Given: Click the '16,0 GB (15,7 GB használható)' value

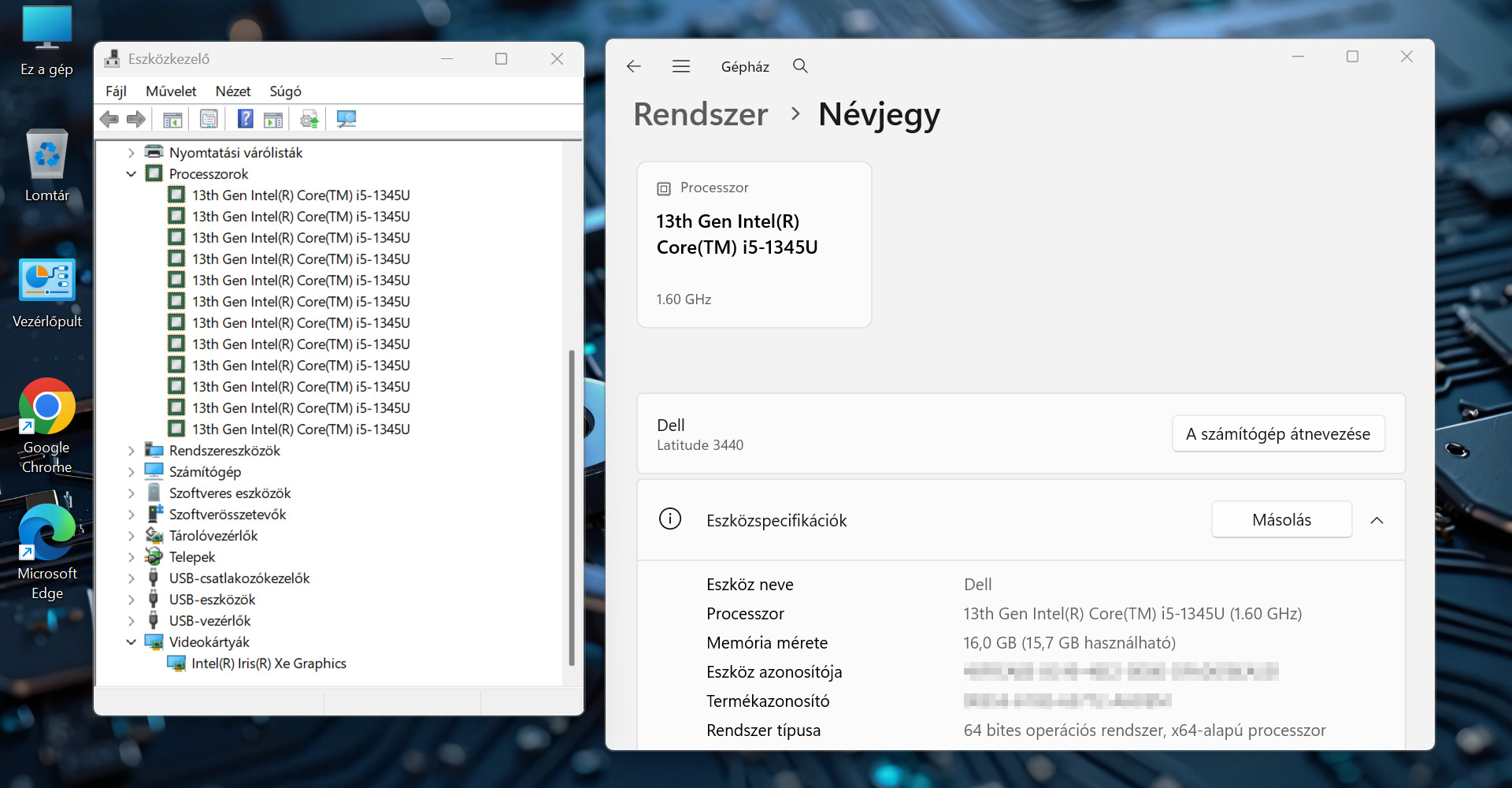Looking at the screenshot, I should tap(1069, 643).
